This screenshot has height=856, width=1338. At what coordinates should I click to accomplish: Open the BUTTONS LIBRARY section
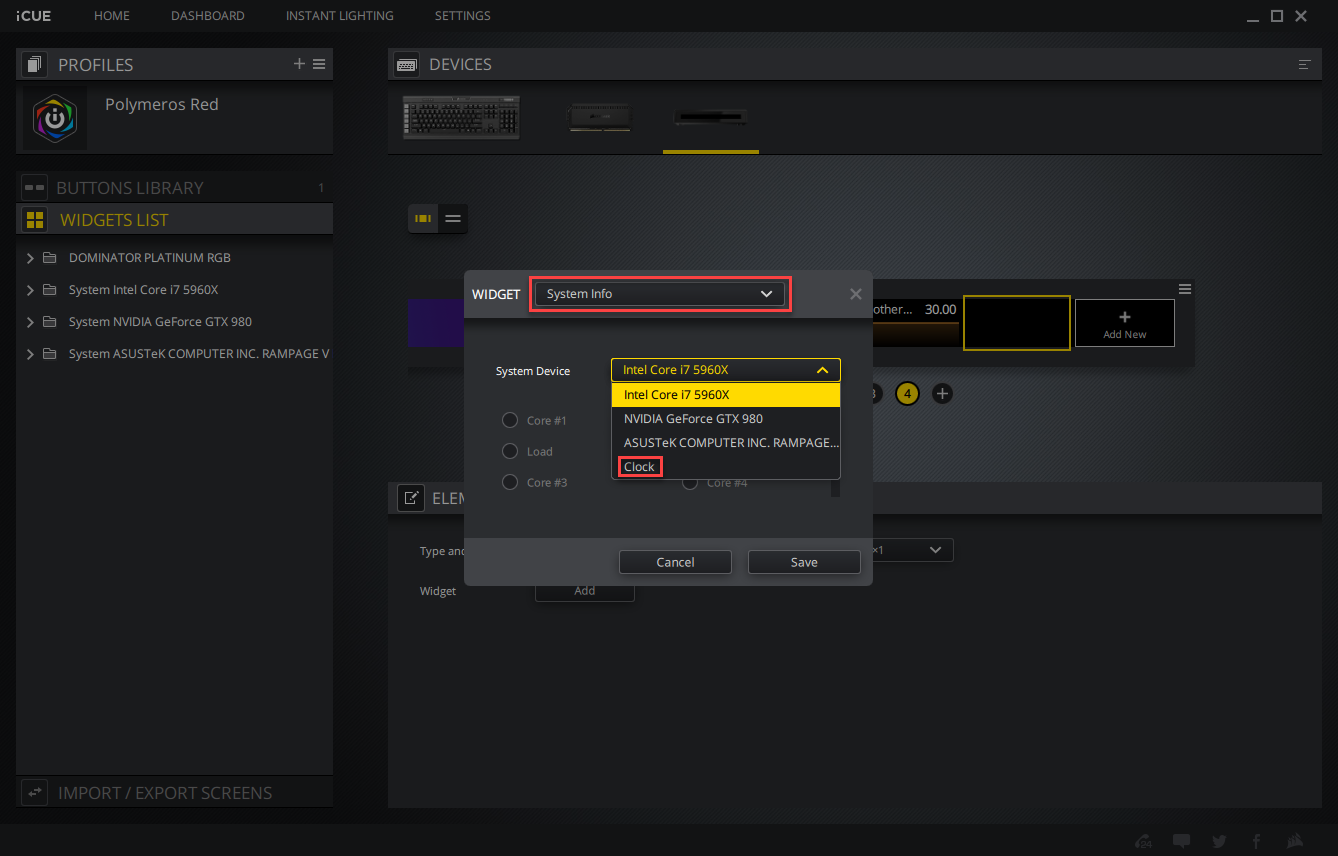[x=175, y=188]
